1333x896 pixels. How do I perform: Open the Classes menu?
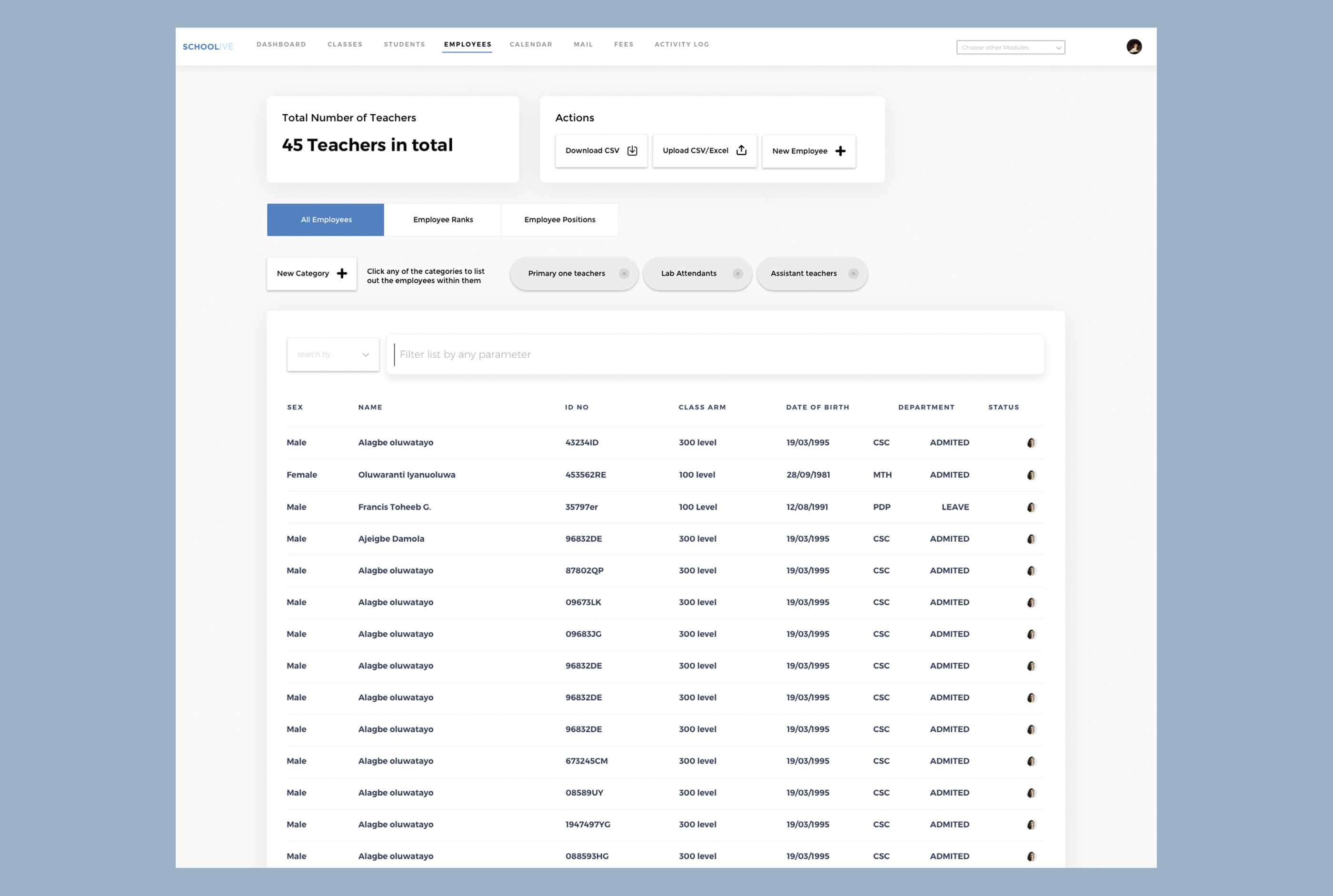tap(345, 45)
